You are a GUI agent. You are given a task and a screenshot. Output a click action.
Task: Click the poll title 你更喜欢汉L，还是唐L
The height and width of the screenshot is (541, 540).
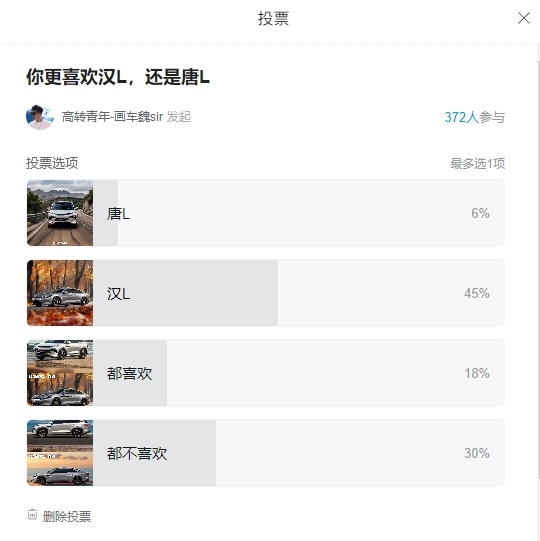(118, 77)
